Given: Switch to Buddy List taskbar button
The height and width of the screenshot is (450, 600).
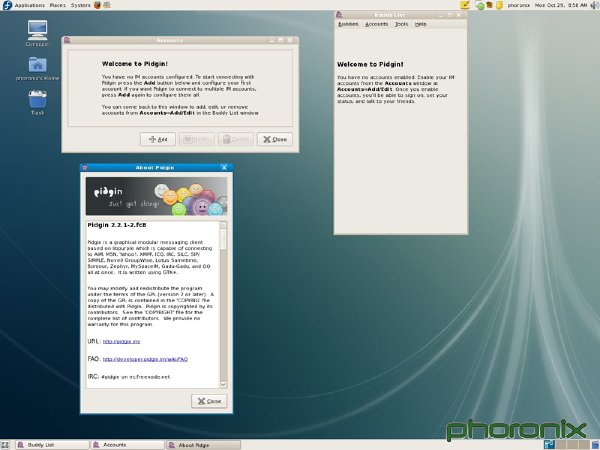Looking at the screenshot, I should point(53,445).
